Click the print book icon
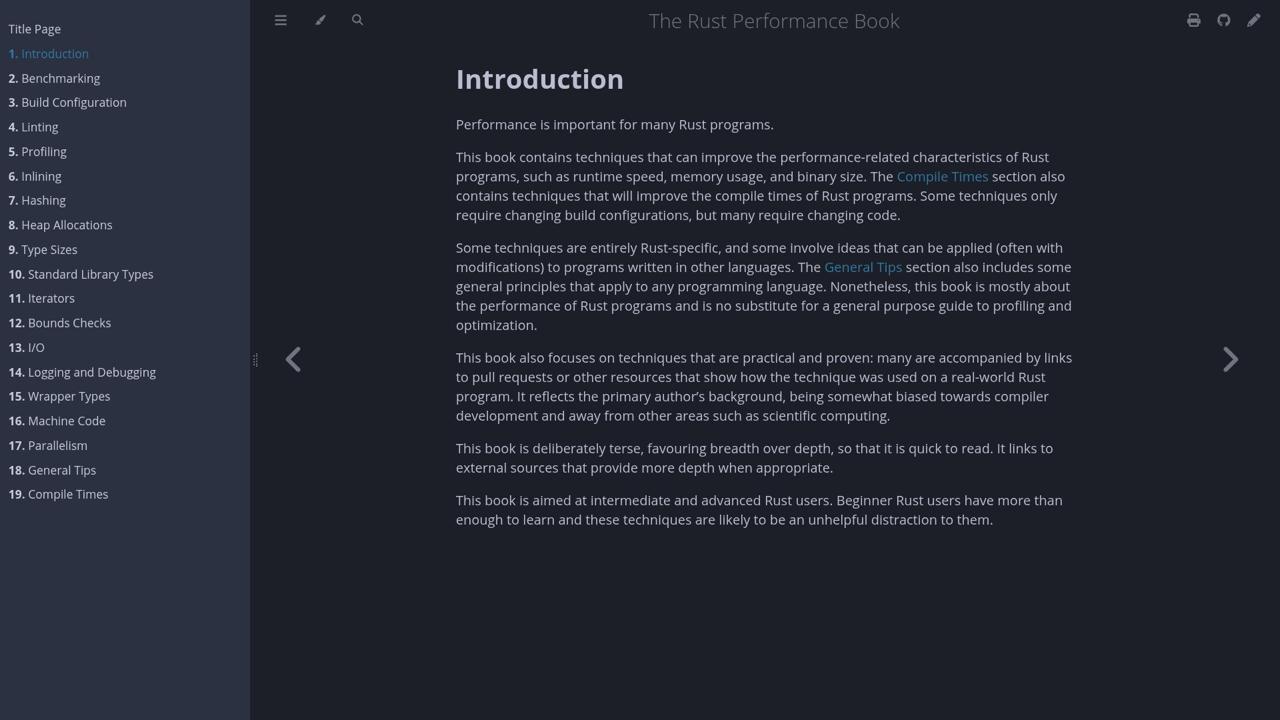Viewport: 1280px width, 720px height. (x=1193, y=20)
